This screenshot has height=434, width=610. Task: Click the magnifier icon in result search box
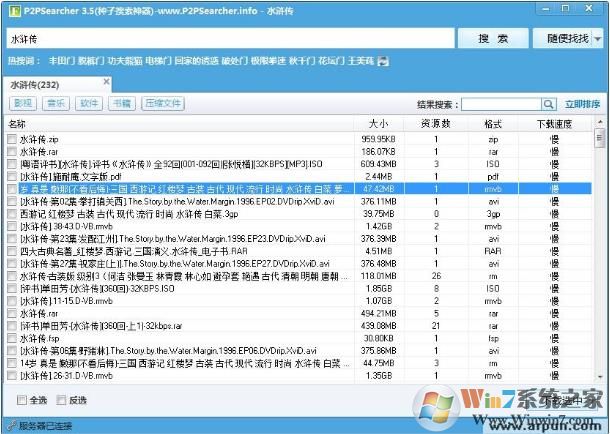[x=548, y=104]
